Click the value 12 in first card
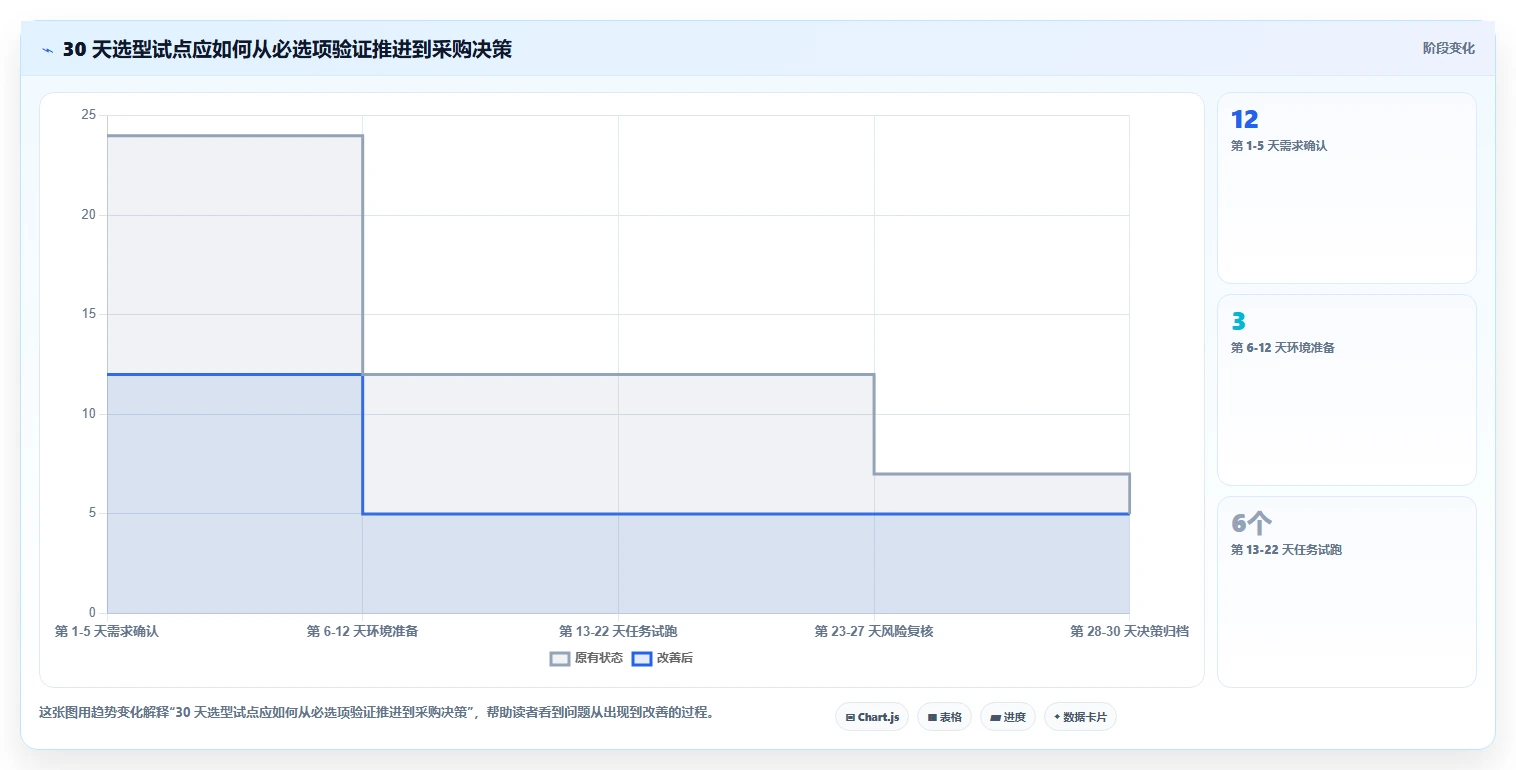This screenshot has height=770, width=1516. click(1244, 120)
